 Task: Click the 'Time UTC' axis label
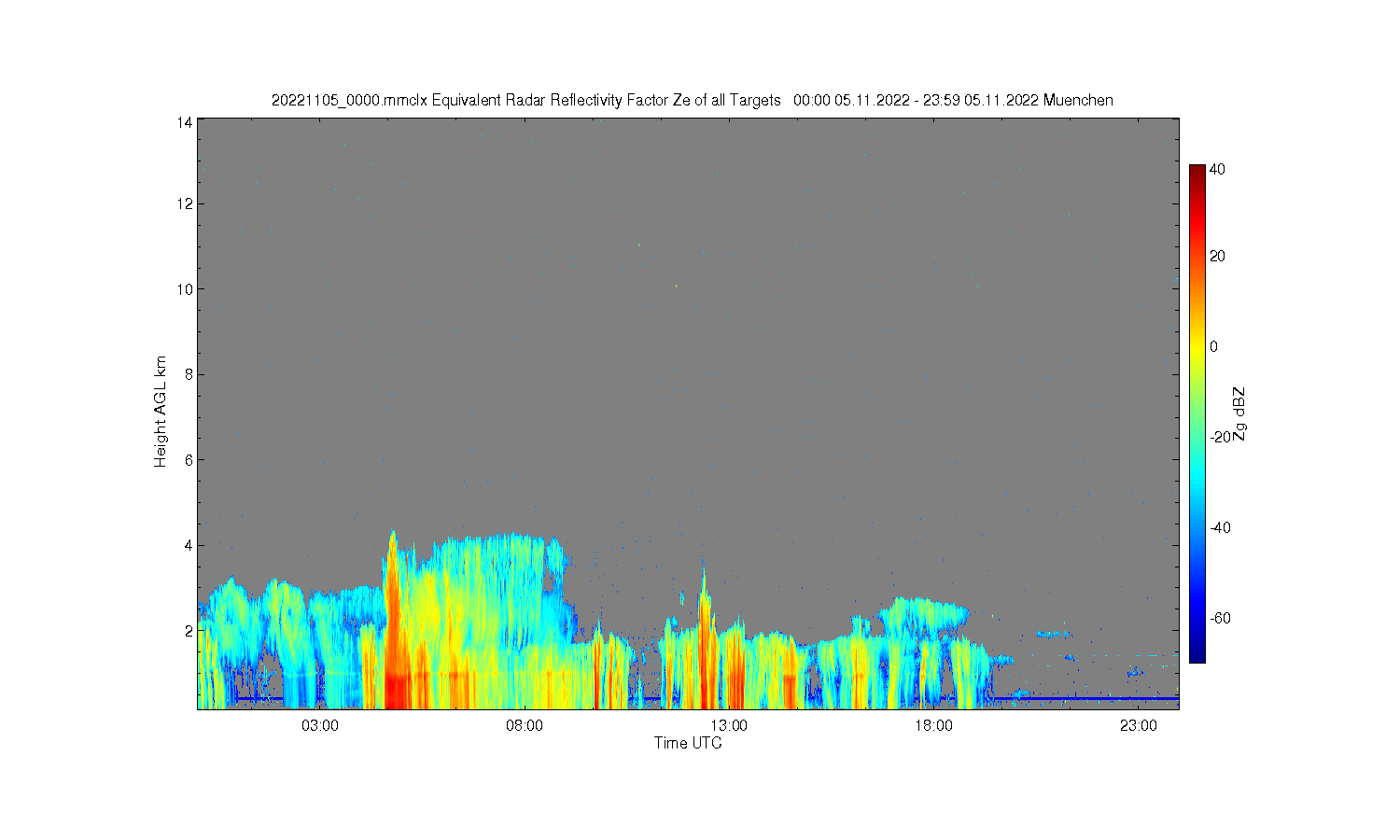[688, 743]
